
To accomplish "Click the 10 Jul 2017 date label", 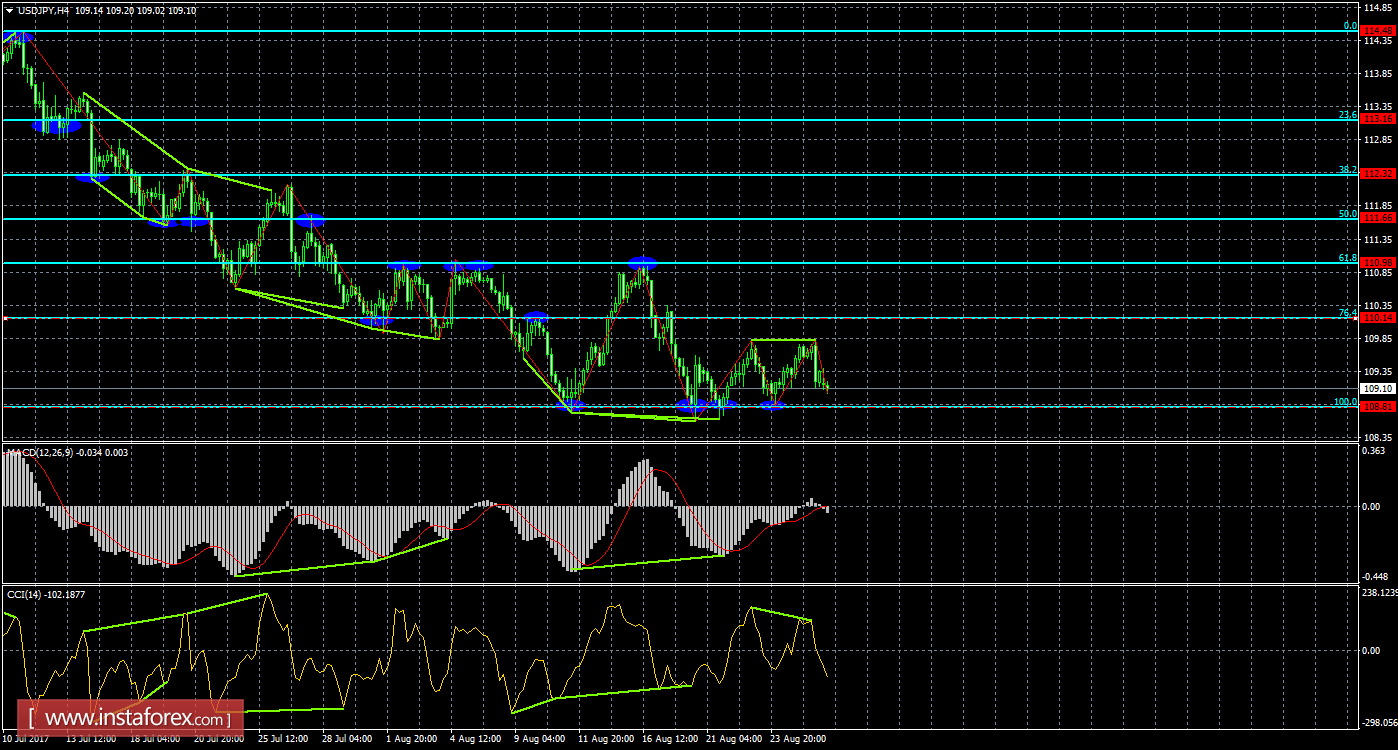I will pos(27,739).
